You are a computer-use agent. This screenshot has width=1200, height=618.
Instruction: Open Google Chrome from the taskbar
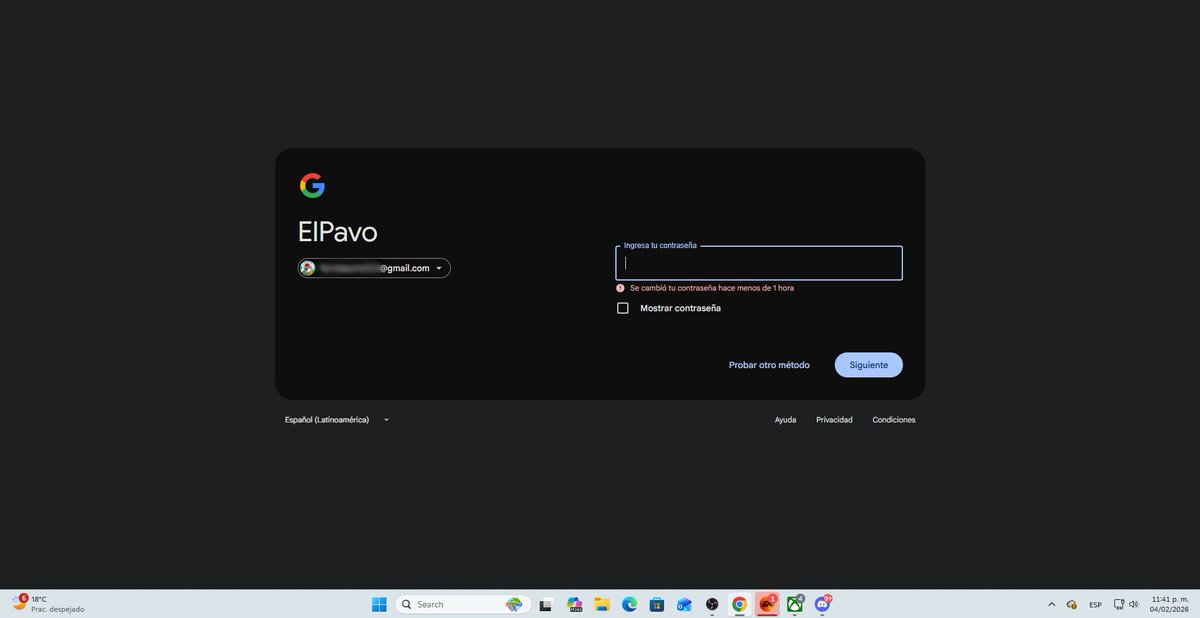click(x=739, y=604)
